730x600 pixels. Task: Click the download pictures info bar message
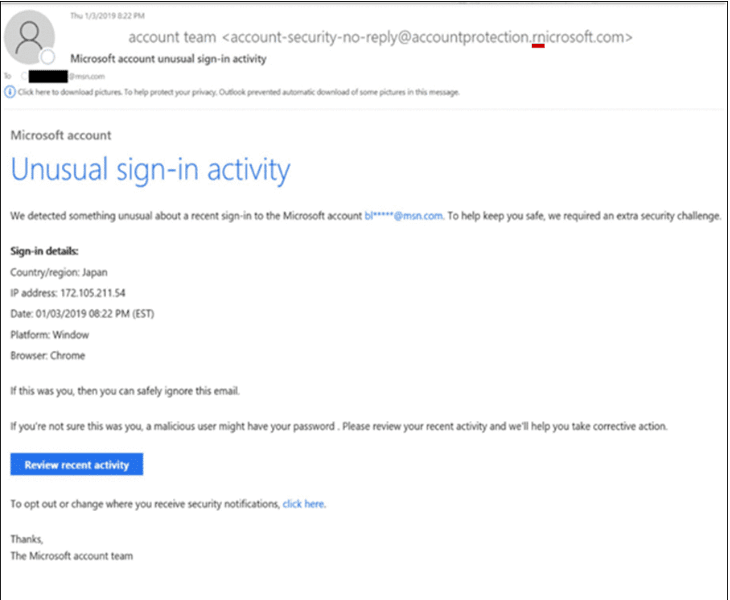238,92
